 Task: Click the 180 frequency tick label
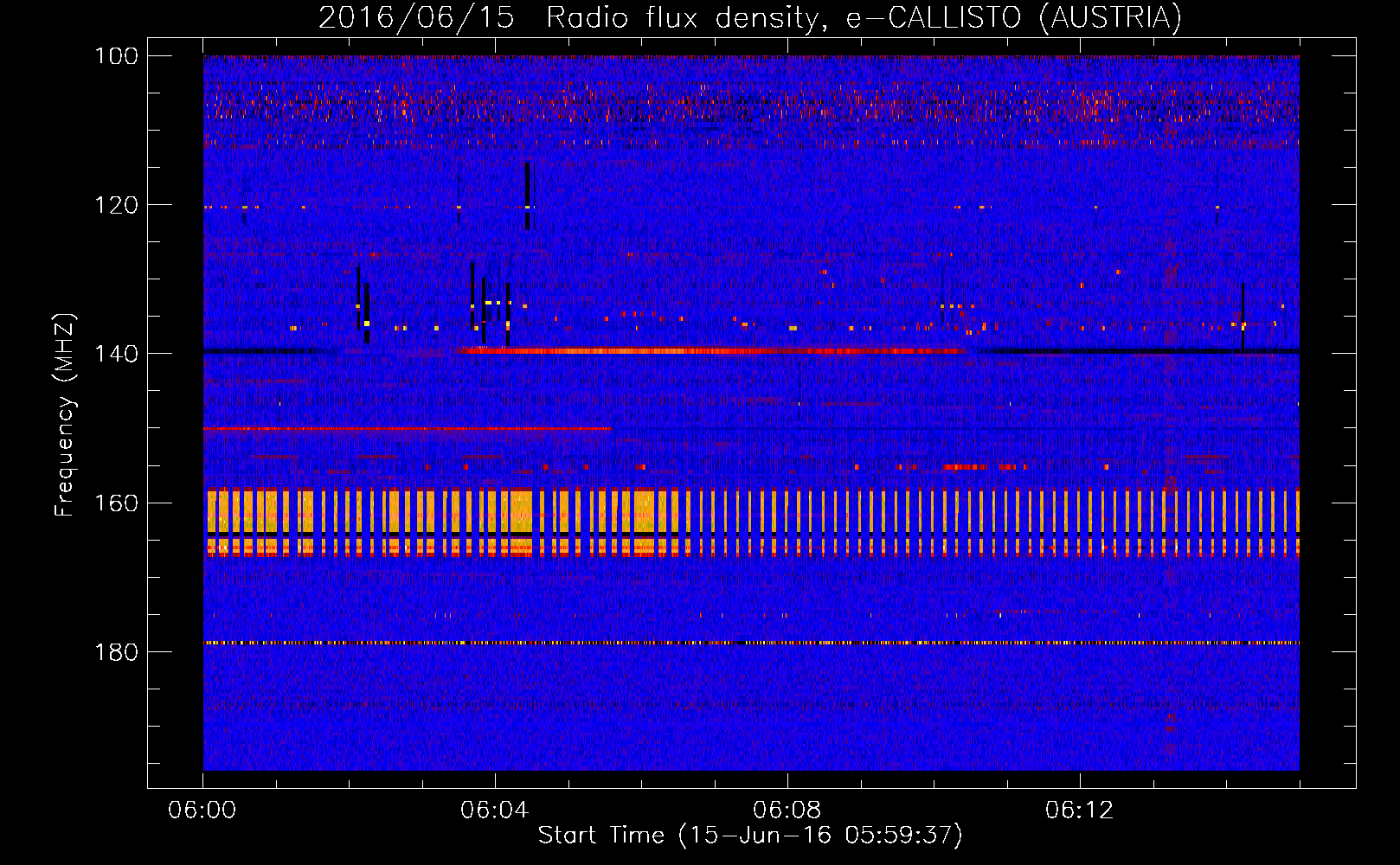point(117,651)
